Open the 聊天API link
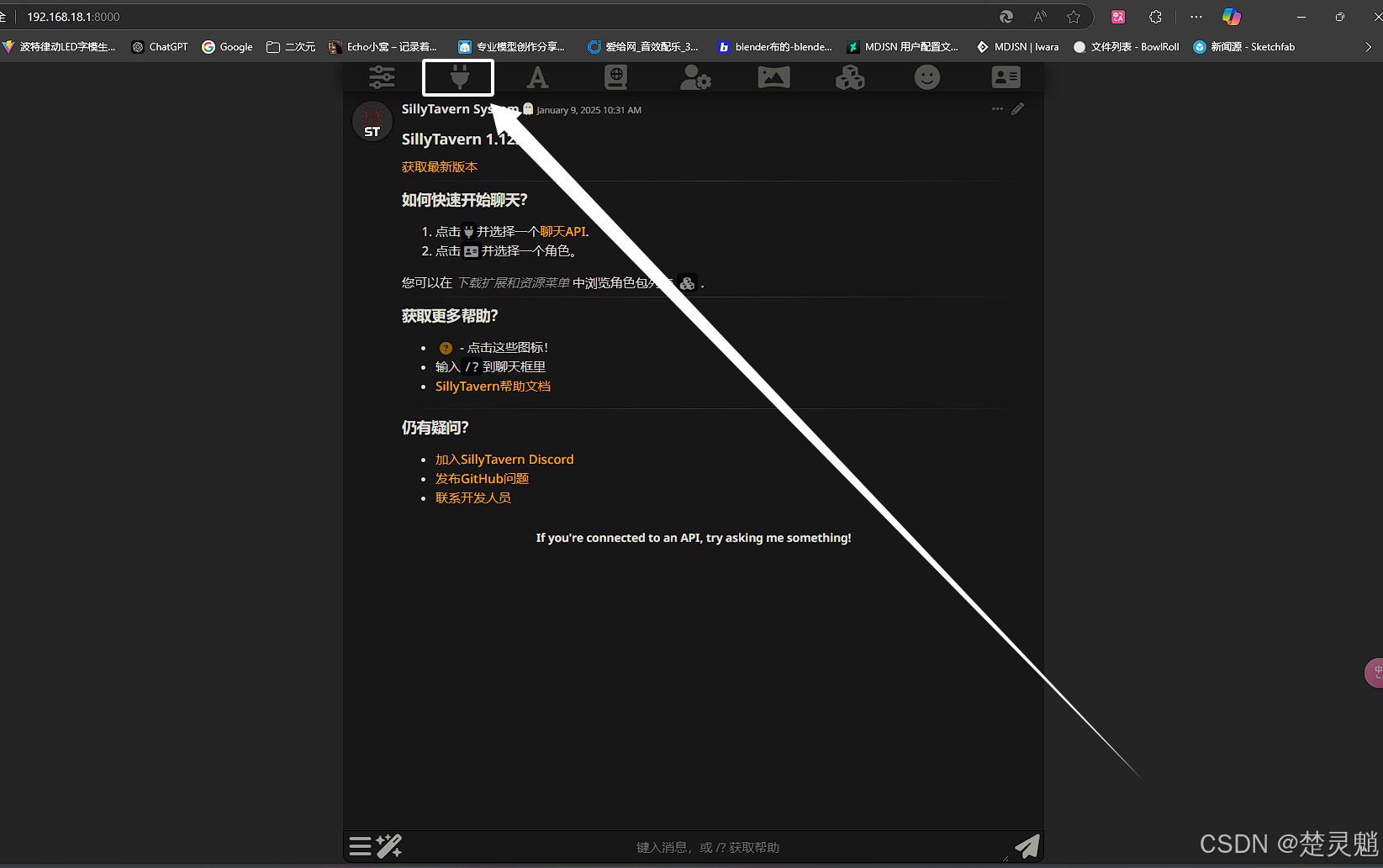 [562, 231]
